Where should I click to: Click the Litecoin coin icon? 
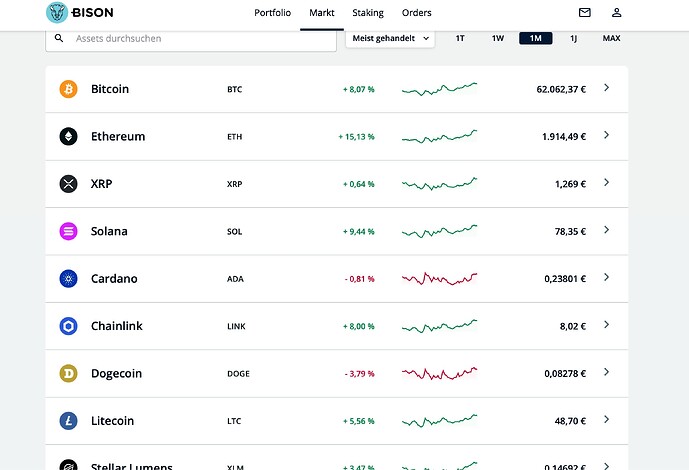pos(69,421)
